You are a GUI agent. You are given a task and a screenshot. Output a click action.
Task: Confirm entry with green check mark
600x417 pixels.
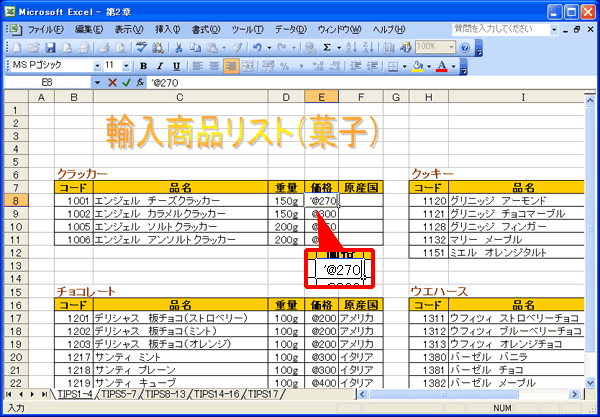pyautogui.click(x=126, y=82)
